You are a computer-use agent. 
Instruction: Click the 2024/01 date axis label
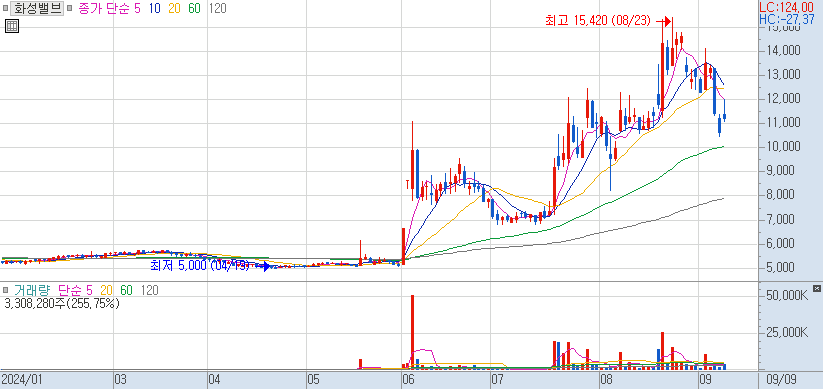pos(22,380)
